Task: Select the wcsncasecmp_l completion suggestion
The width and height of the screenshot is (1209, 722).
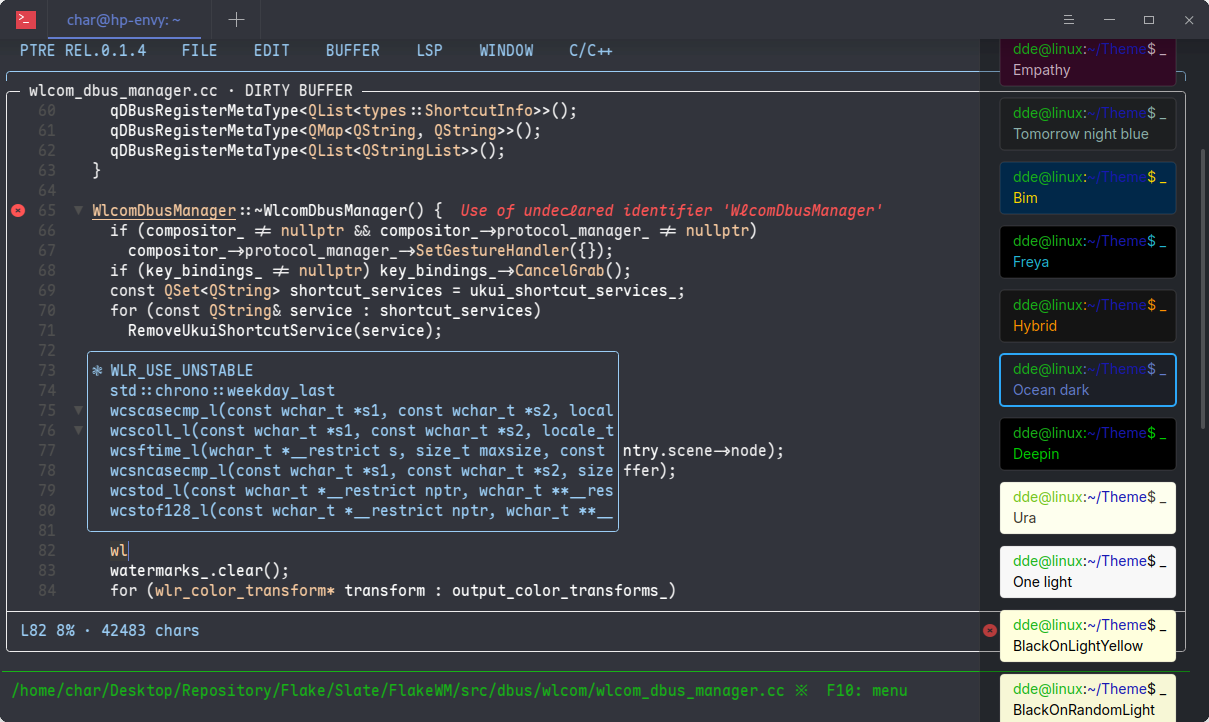Action: [353, 471]
